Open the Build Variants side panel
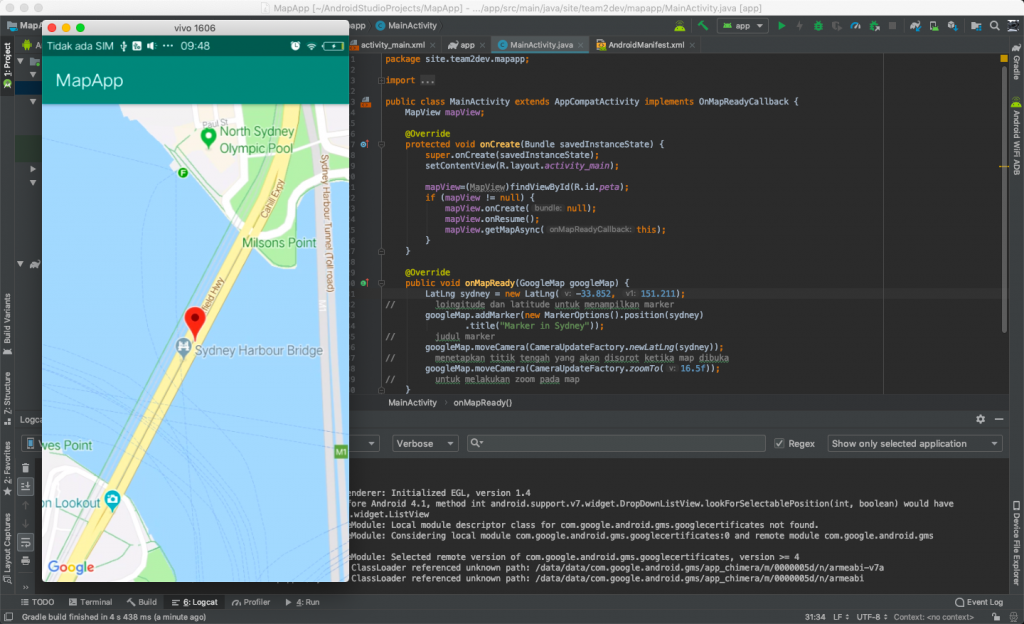The image size is (1024, 624). (x=7, y=324)
